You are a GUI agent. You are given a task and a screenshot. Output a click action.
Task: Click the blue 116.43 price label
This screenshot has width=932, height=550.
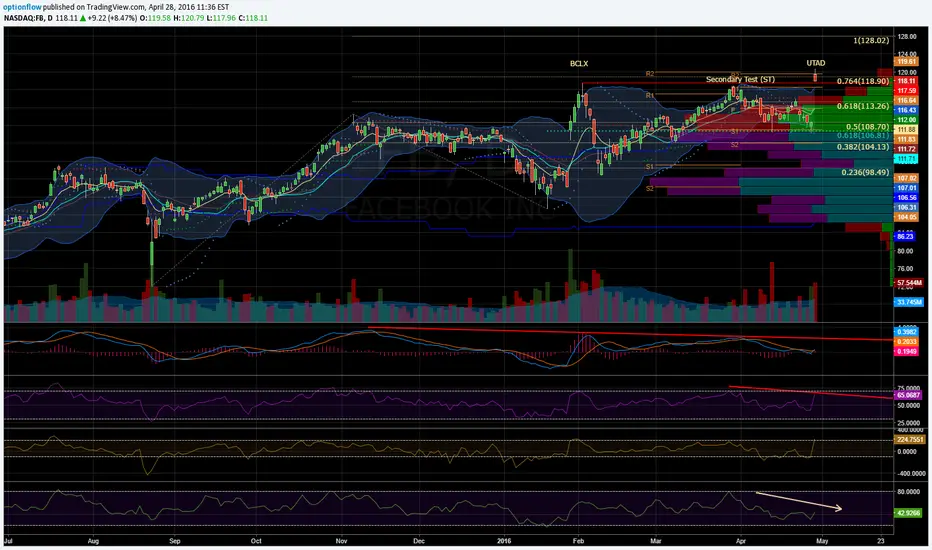click(906, 111)
